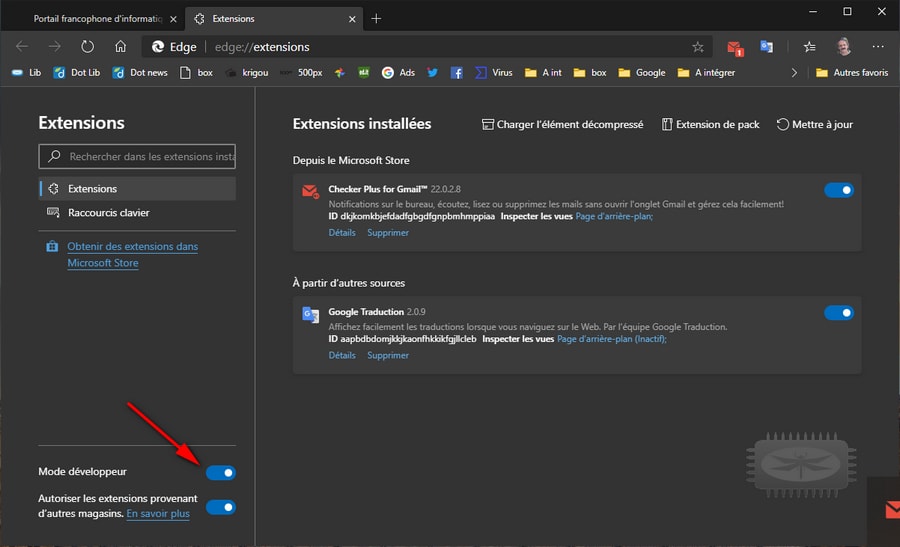Open the Settings and more ellipsis menu

[878, 46]
